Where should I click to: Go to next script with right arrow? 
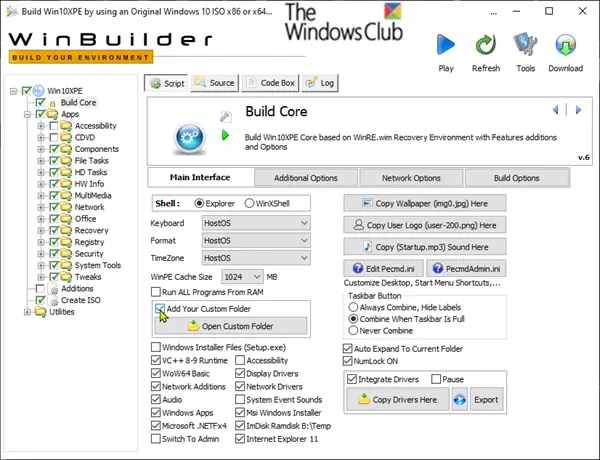coord(579,110)
